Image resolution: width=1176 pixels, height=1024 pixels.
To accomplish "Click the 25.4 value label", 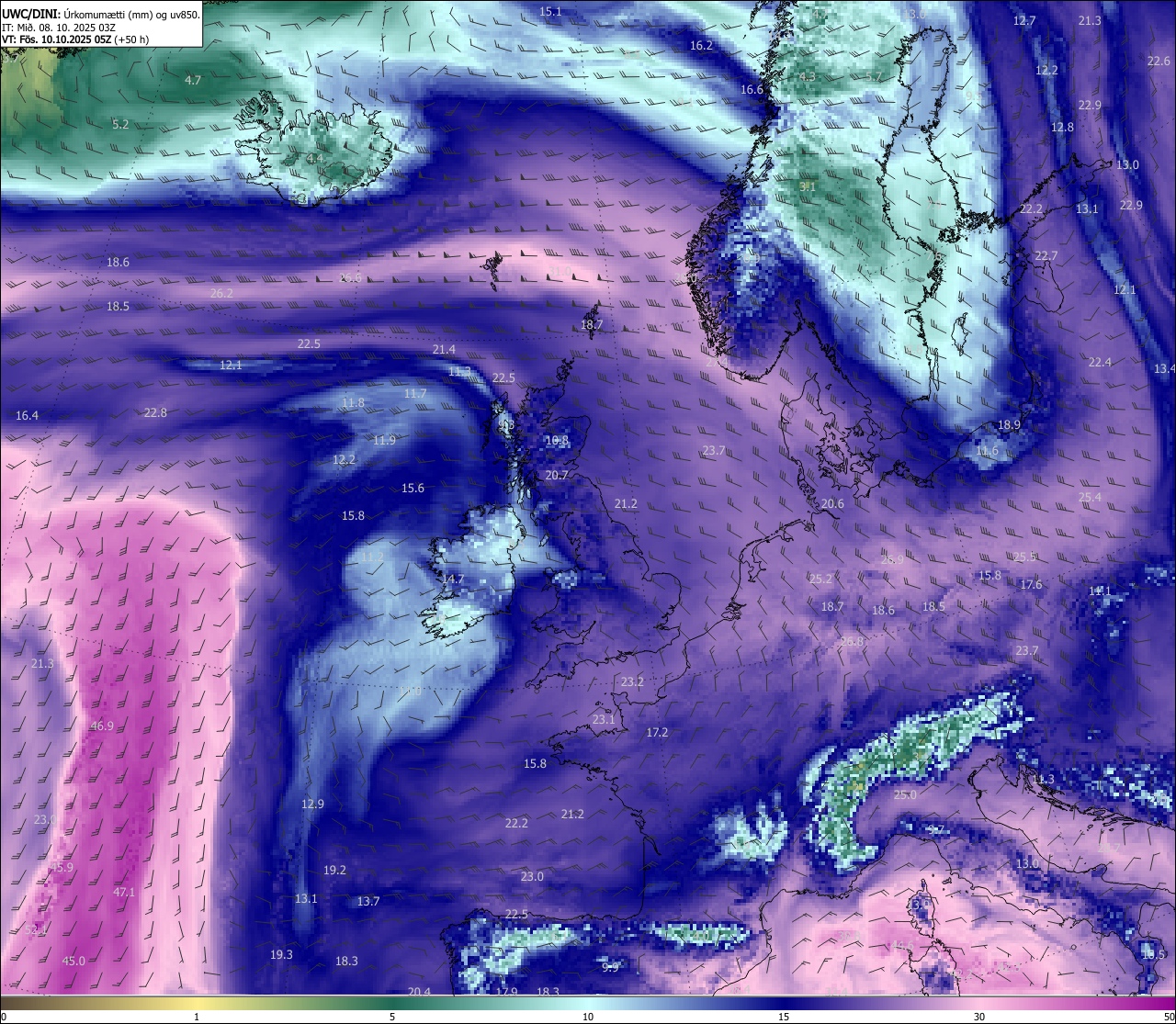I will (x=1090, y=497).
